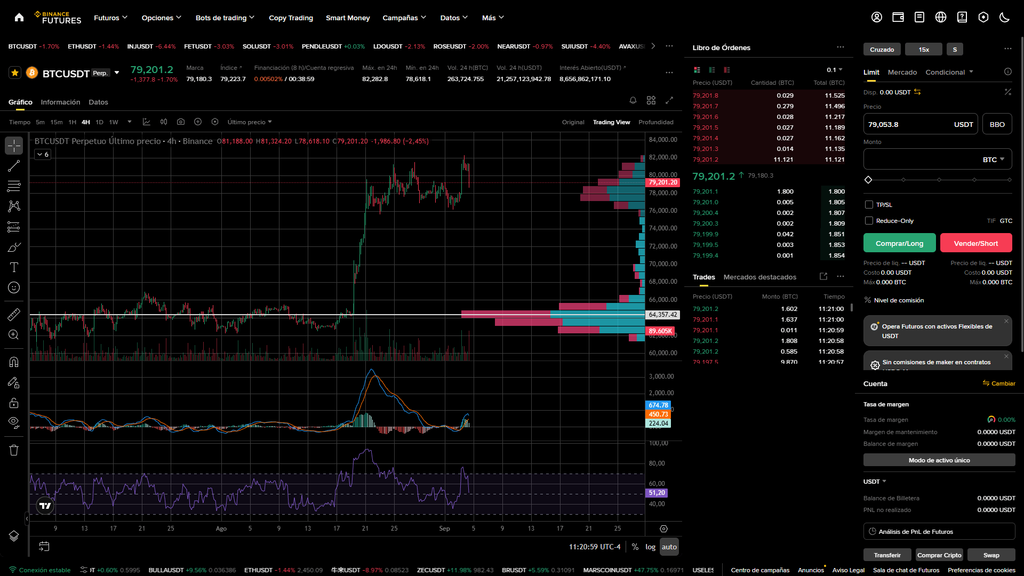Open the chart layout grid icon
Viewport: 1024px width, 576px height.
[x=651, y=101]
